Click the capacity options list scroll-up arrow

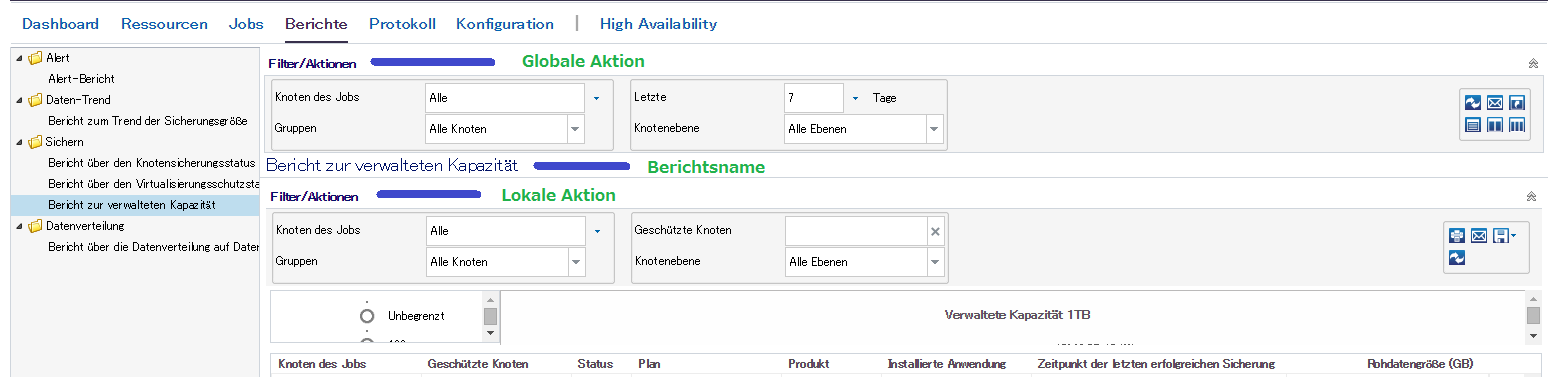pyautogui.click(x=490, y=299)
